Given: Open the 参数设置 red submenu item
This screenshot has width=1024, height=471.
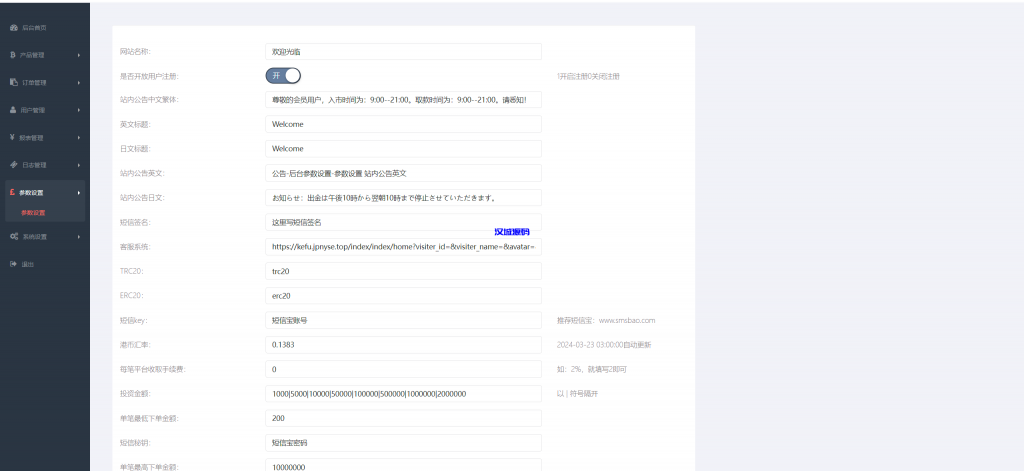Looking at the screenshot, I should click(x=33, y=213).
